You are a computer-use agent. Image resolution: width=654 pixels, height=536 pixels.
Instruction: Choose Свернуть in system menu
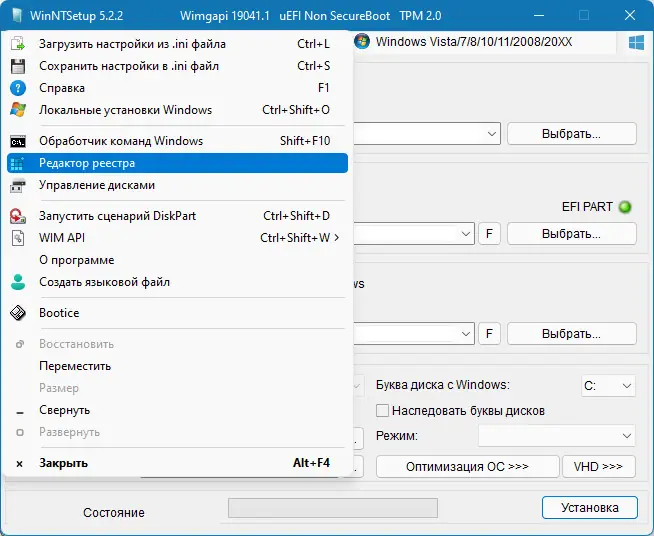(x=177, y=410)
